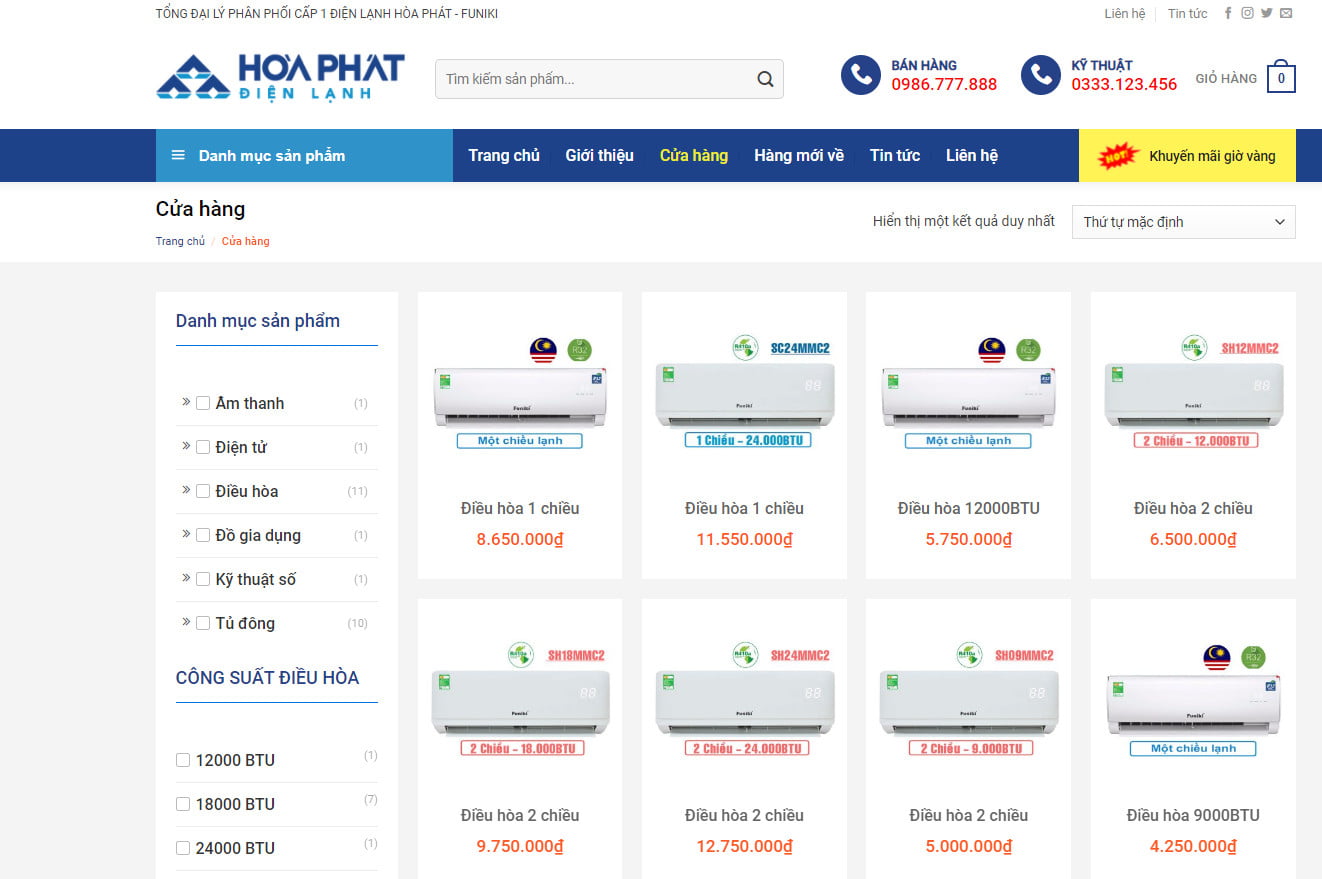This screenshot has height=879, width=1322.
Task: Click the Giỏ hàng cart label
Action: pyautogui.click(x=1226, y=78)
